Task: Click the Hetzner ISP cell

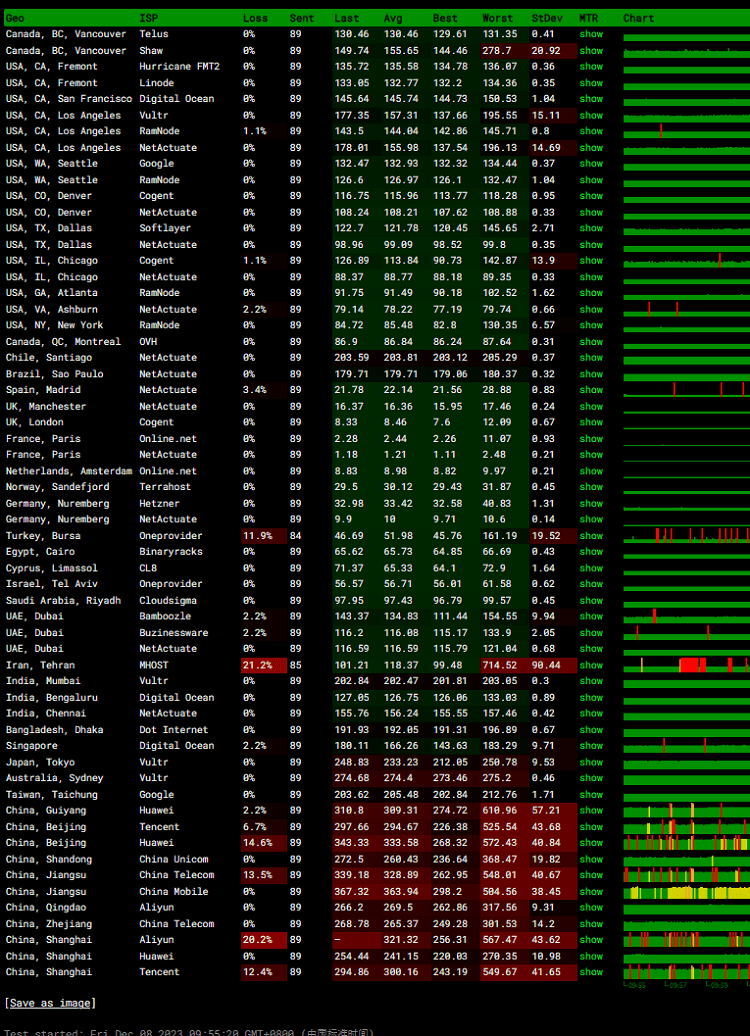Action: click(x=159, y=503)
